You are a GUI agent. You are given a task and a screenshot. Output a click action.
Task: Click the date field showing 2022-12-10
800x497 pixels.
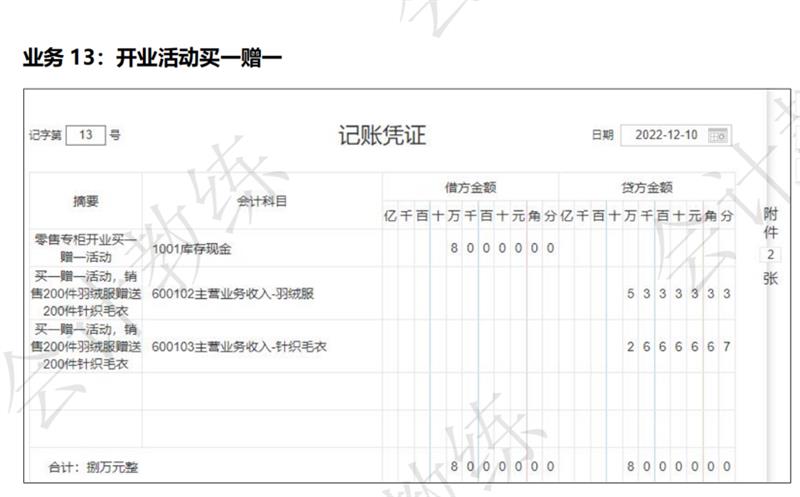coord(667,135)
